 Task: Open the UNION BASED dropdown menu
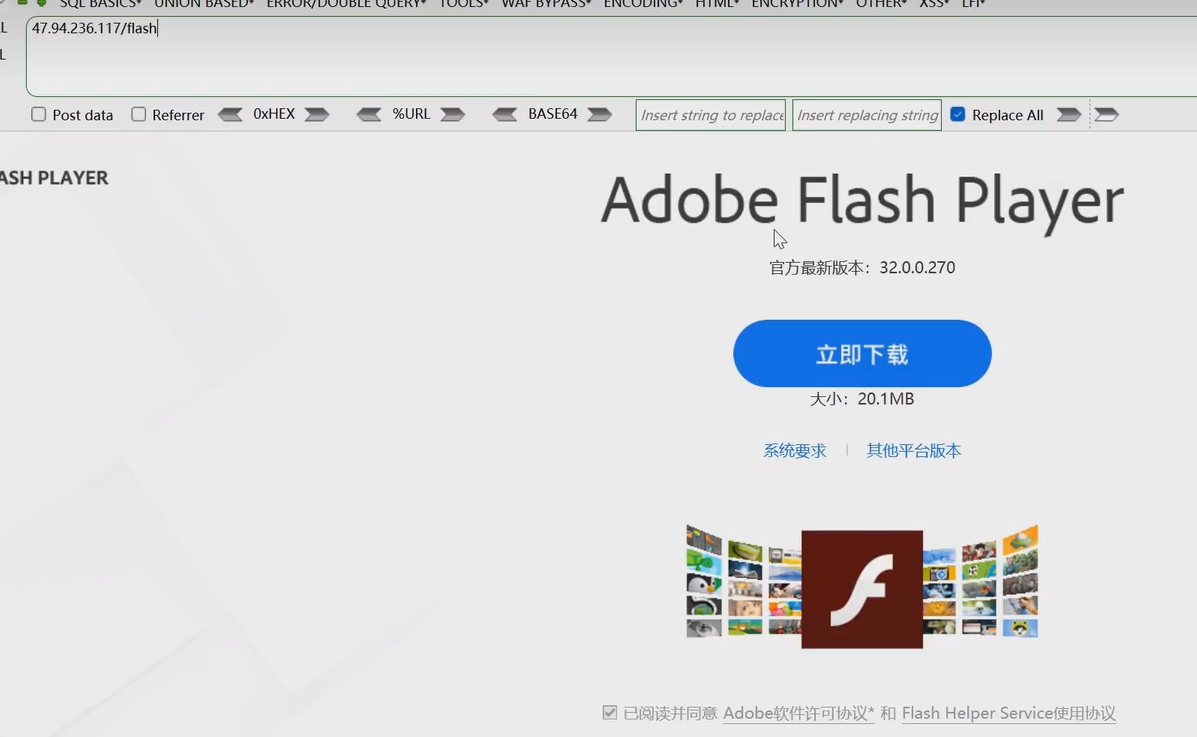(x=204, y=4)
